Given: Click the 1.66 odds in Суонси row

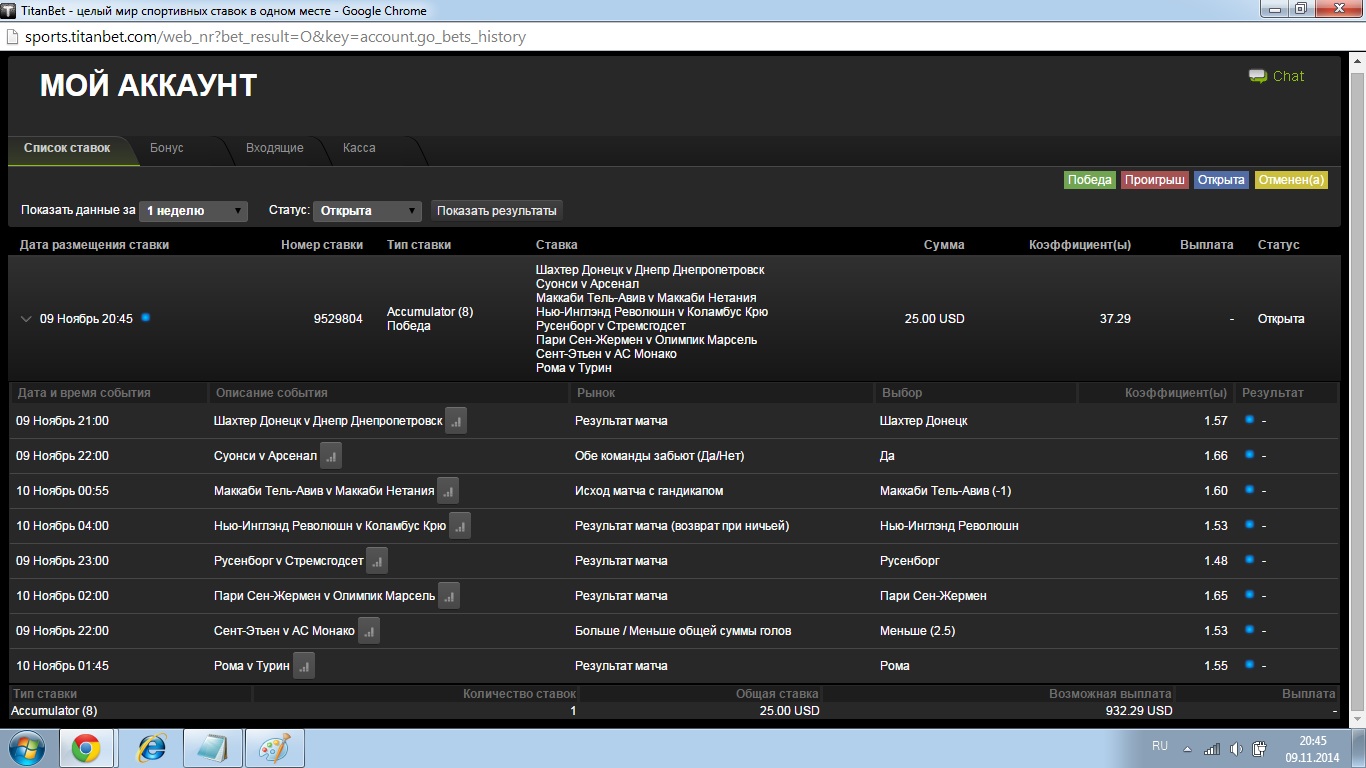Looking at the screenshot, I should coord(1215,456).
